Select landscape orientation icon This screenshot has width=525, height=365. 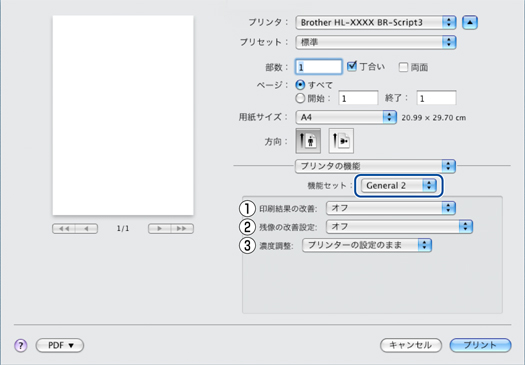[341, 141]
